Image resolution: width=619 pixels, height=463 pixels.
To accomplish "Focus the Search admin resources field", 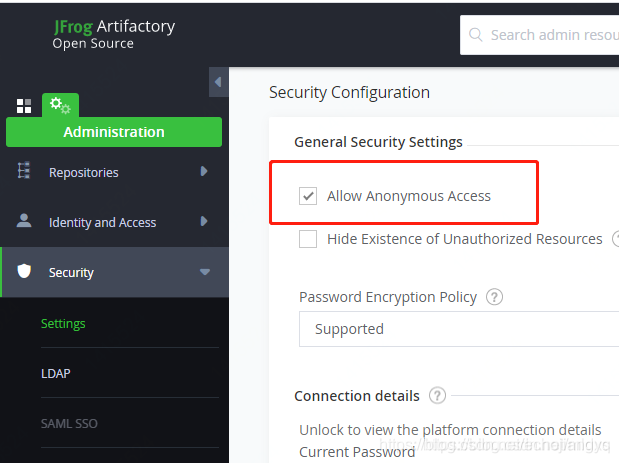I will click(550, 35).
